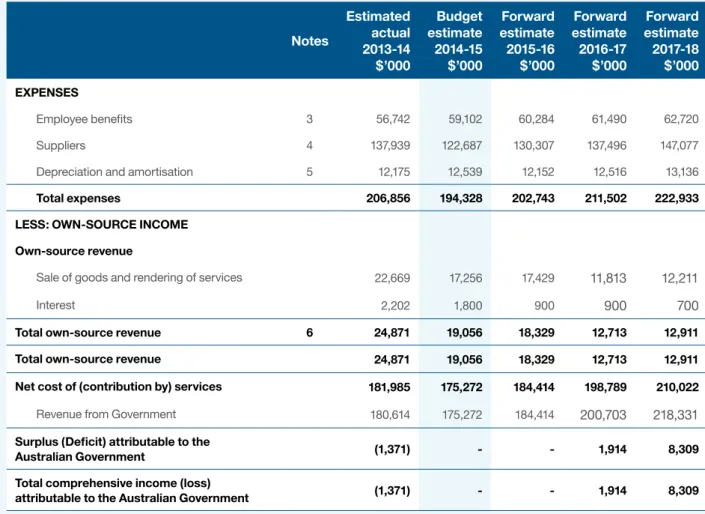Select Sale of goods value 17,429
The image size is (705, 514).
[538, 278]
